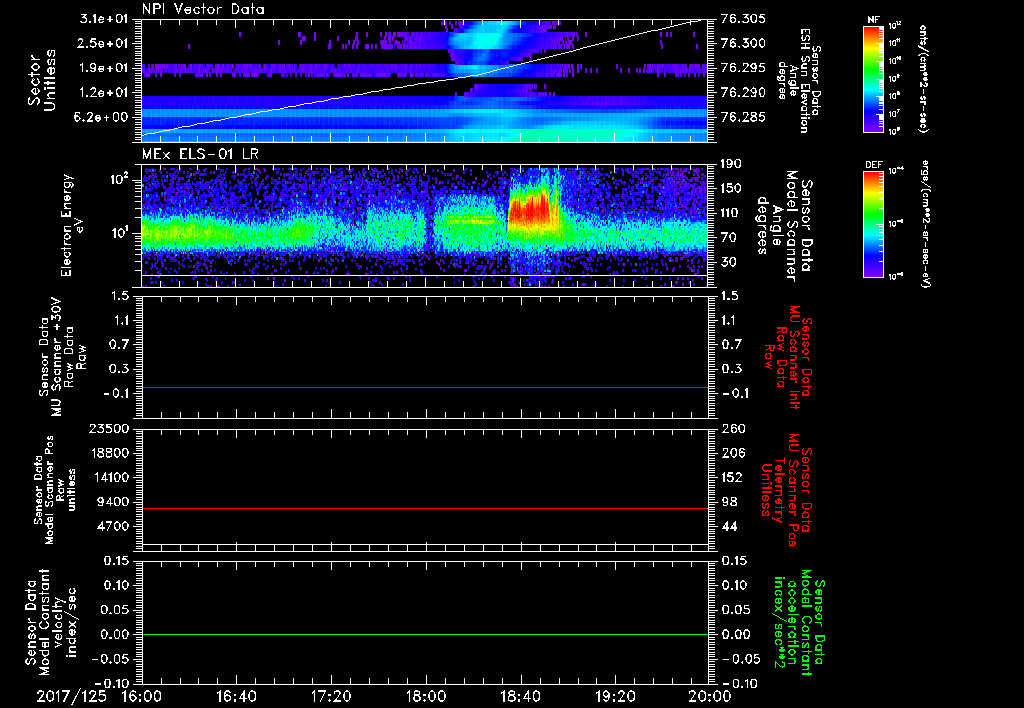Click the NF rainbow color bar
1024x708 pixels.
point(874,79)
